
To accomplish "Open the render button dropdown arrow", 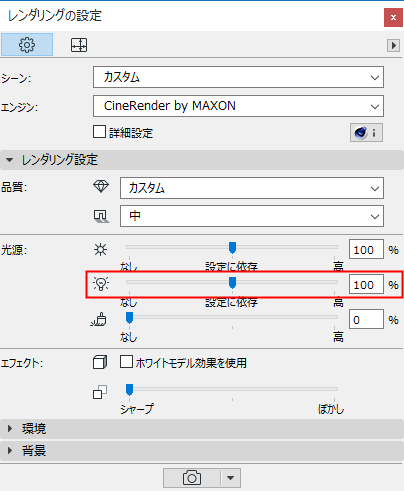I will pos(230,478).
